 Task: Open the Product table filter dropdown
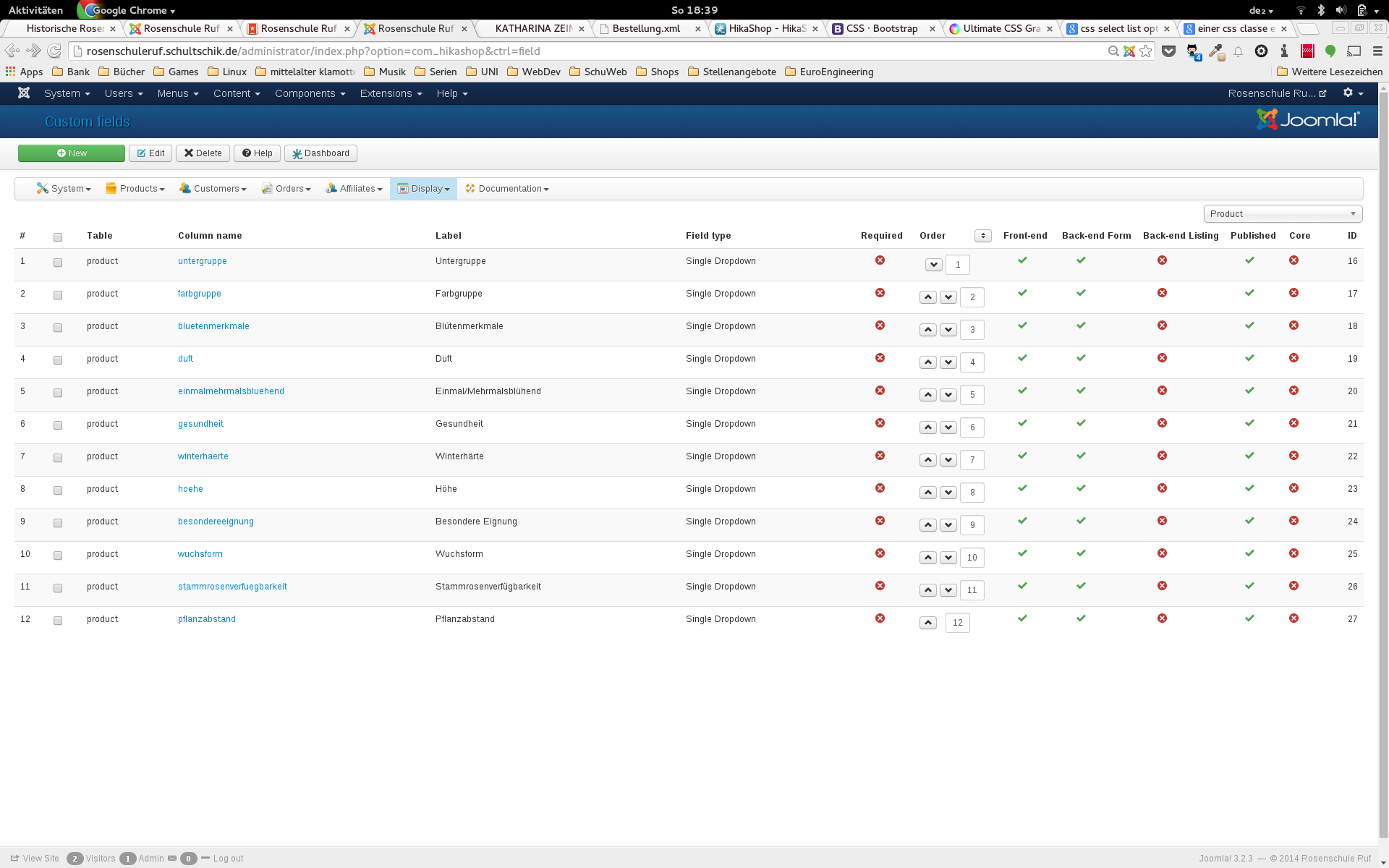point(1283,214)
